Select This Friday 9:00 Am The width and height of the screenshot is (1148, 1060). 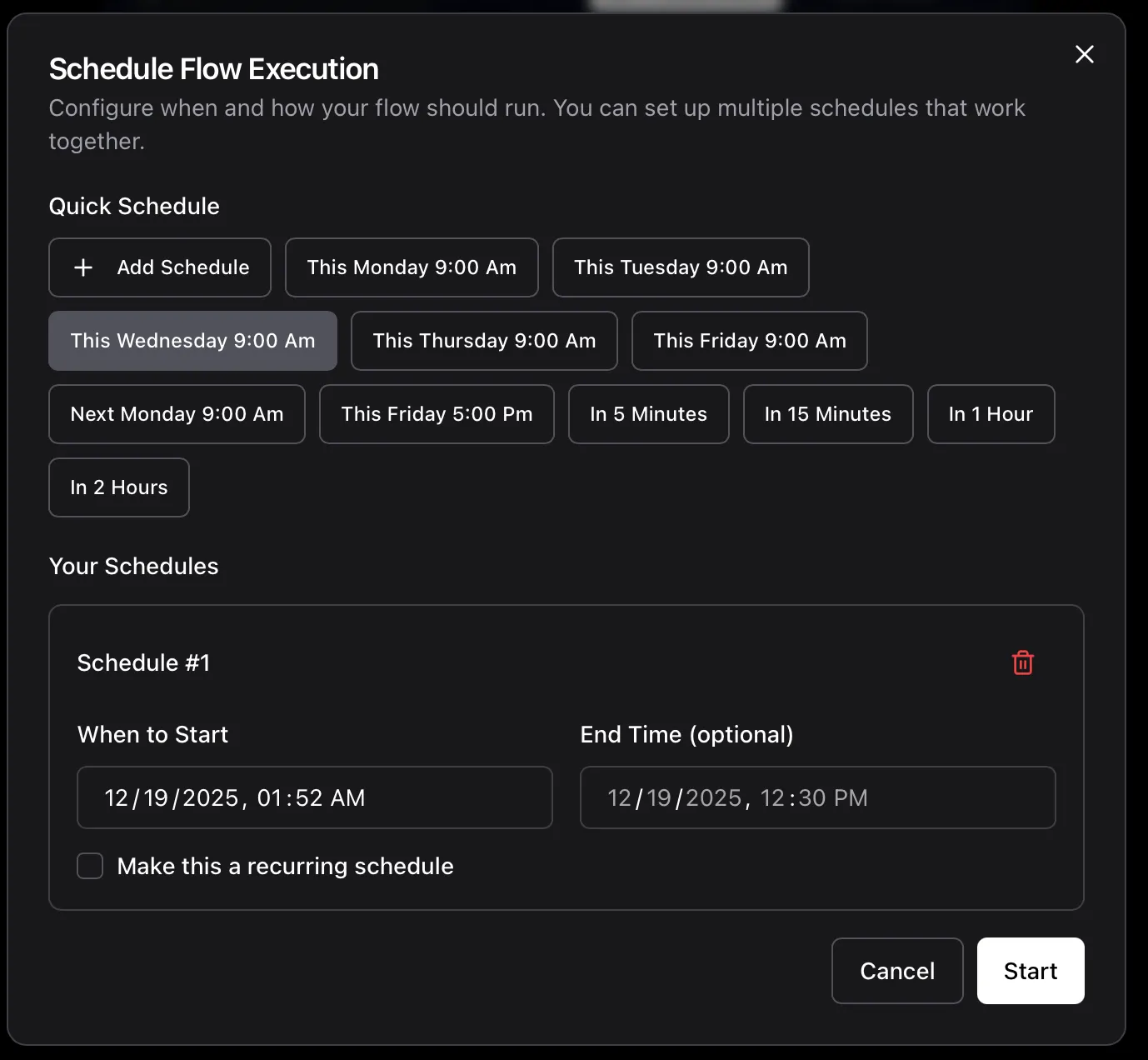[749, 341]
